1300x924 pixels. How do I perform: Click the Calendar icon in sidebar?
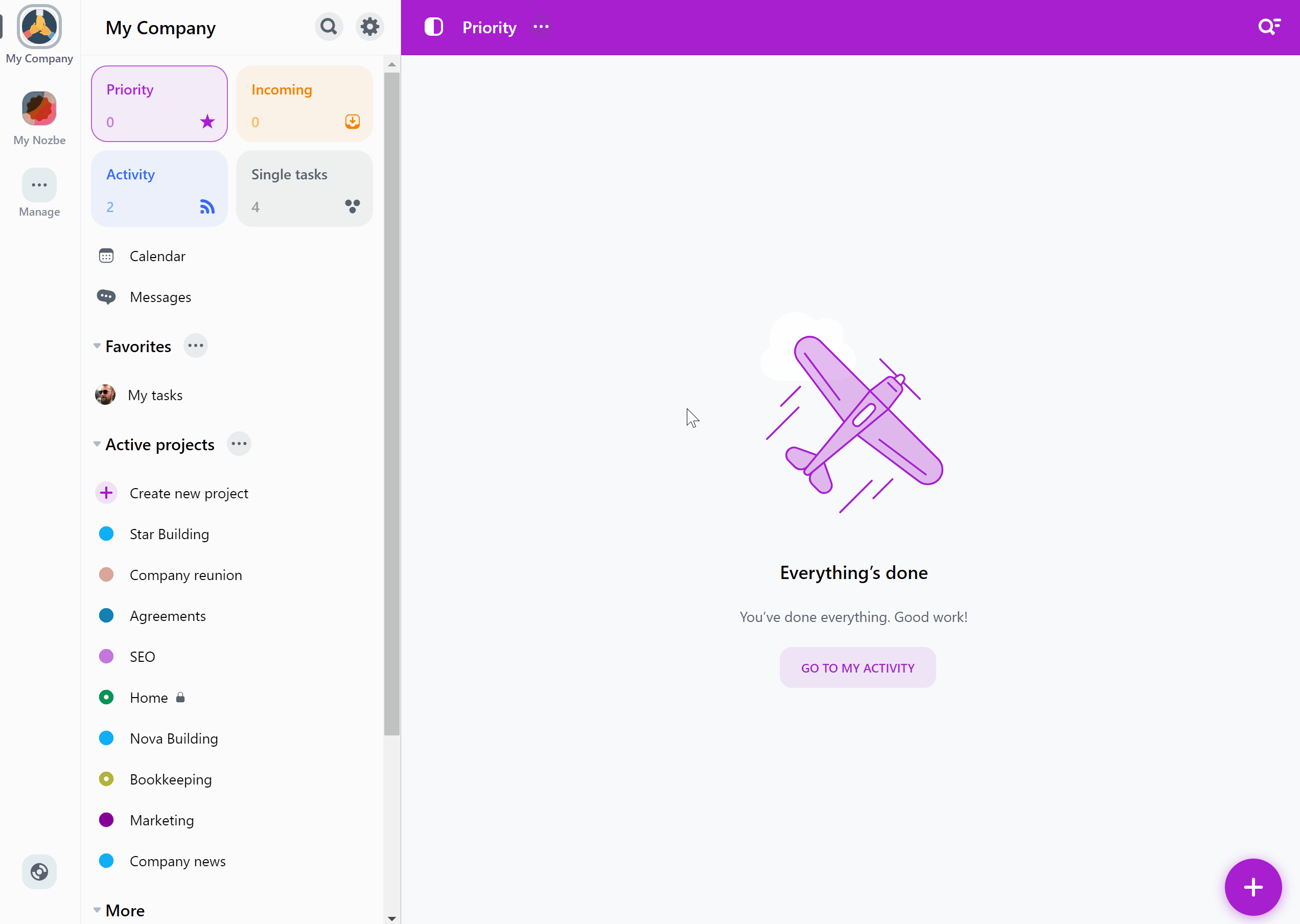coord(106,256)
